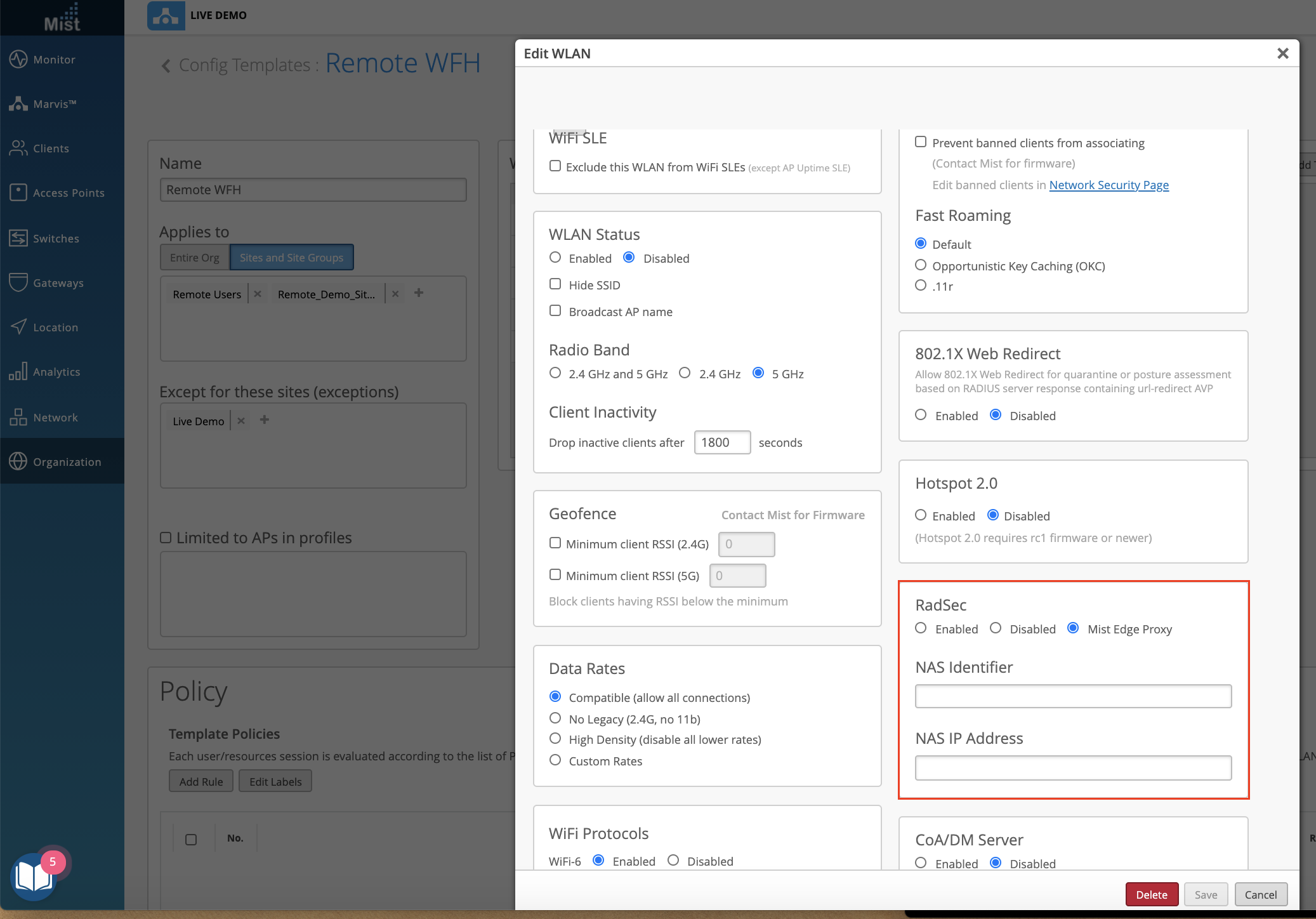Go back using Config Templates chevron
This screenshot has width=1316, height=919.
(166, 65)
